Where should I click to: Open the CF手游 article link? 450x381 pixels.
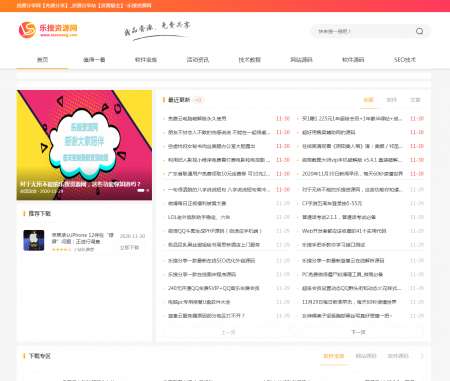click(332, 203)
